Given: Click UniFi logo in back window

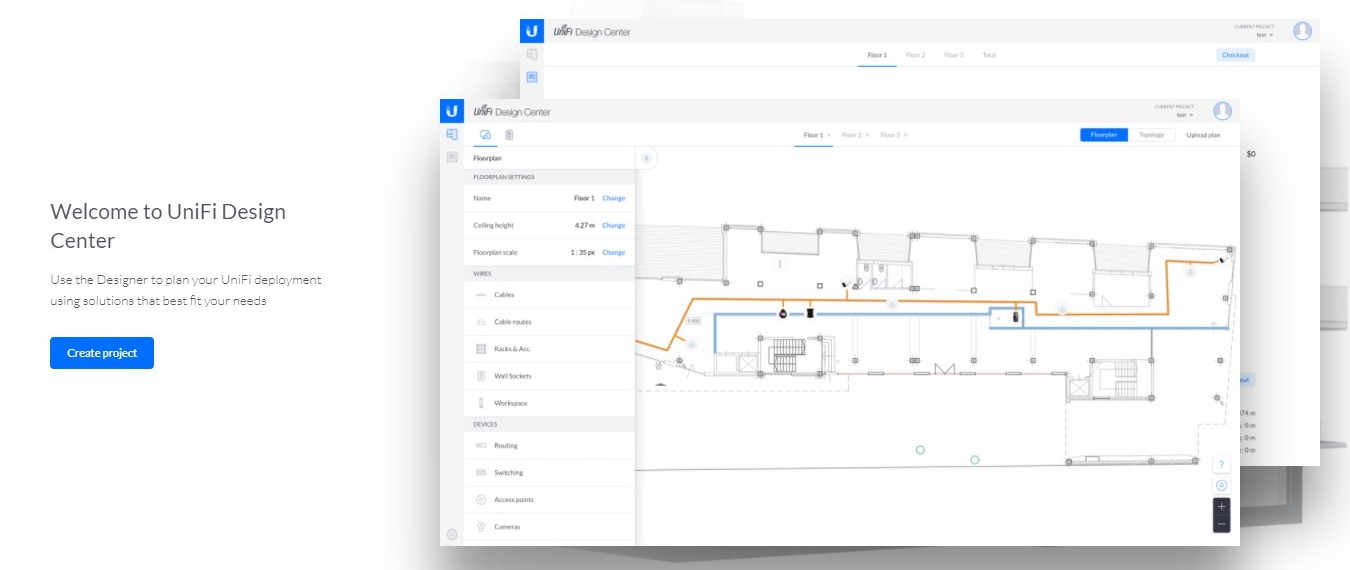Looking at the screenshot, I should point(532,31).
